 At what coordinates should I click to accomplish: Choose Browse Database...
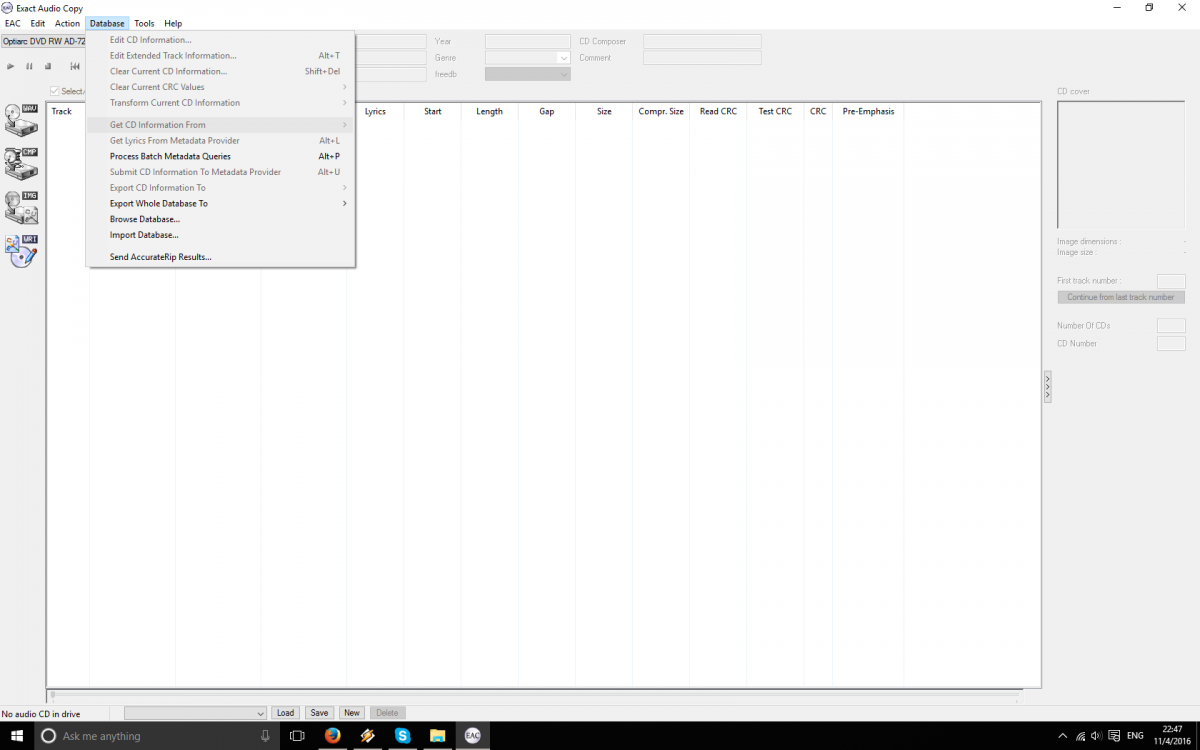[219, 219]
